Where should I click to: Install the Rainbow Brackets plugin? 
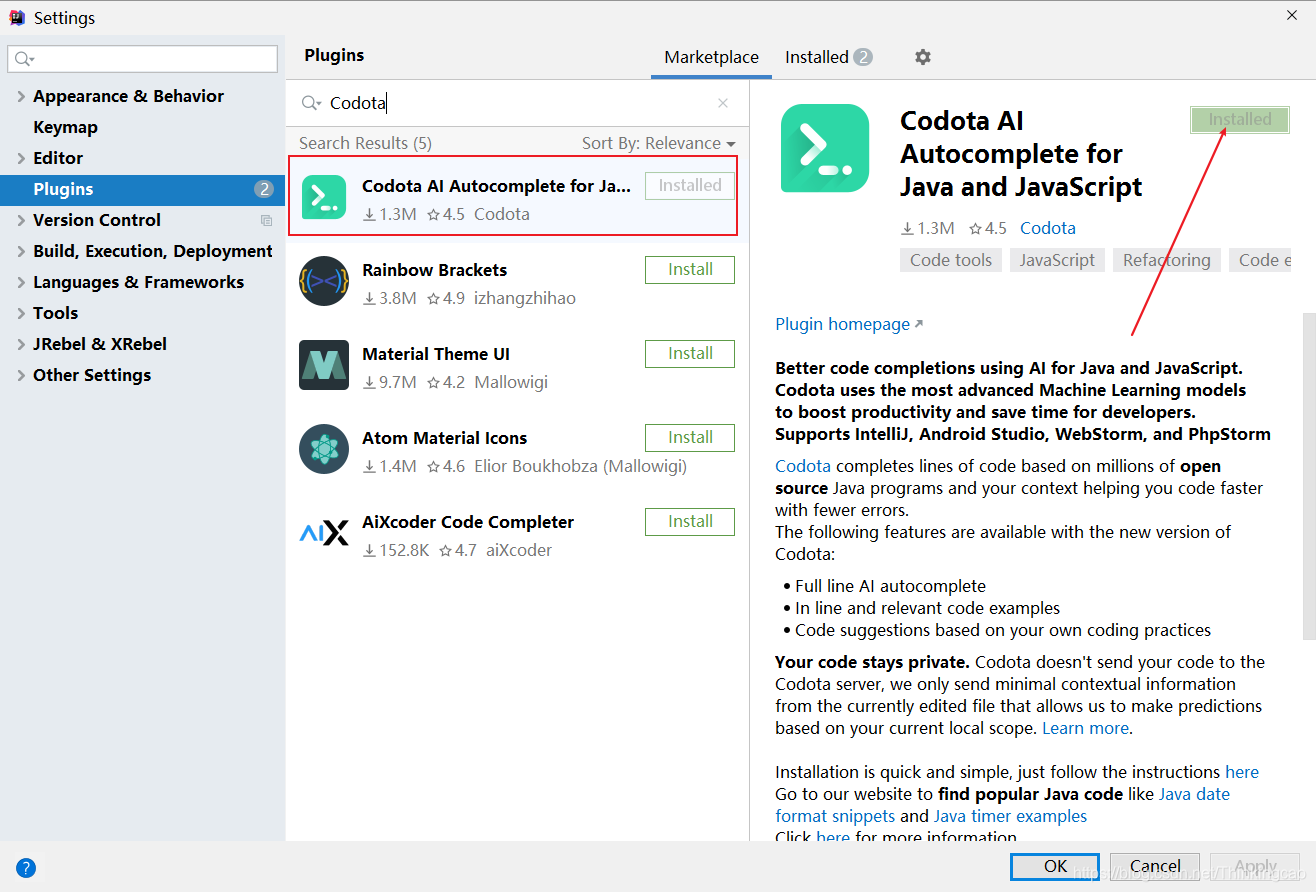click(690, 270)
